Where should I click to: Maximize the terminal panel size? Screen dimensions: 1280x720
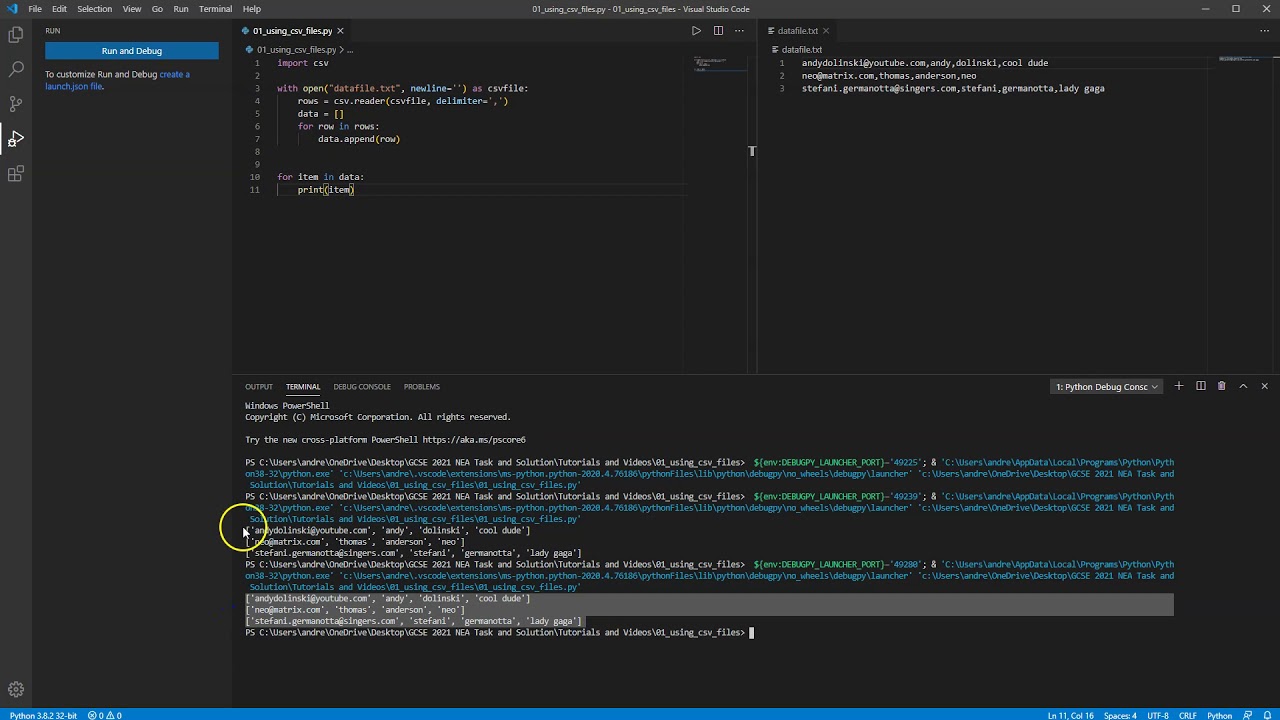[1243, 386]
